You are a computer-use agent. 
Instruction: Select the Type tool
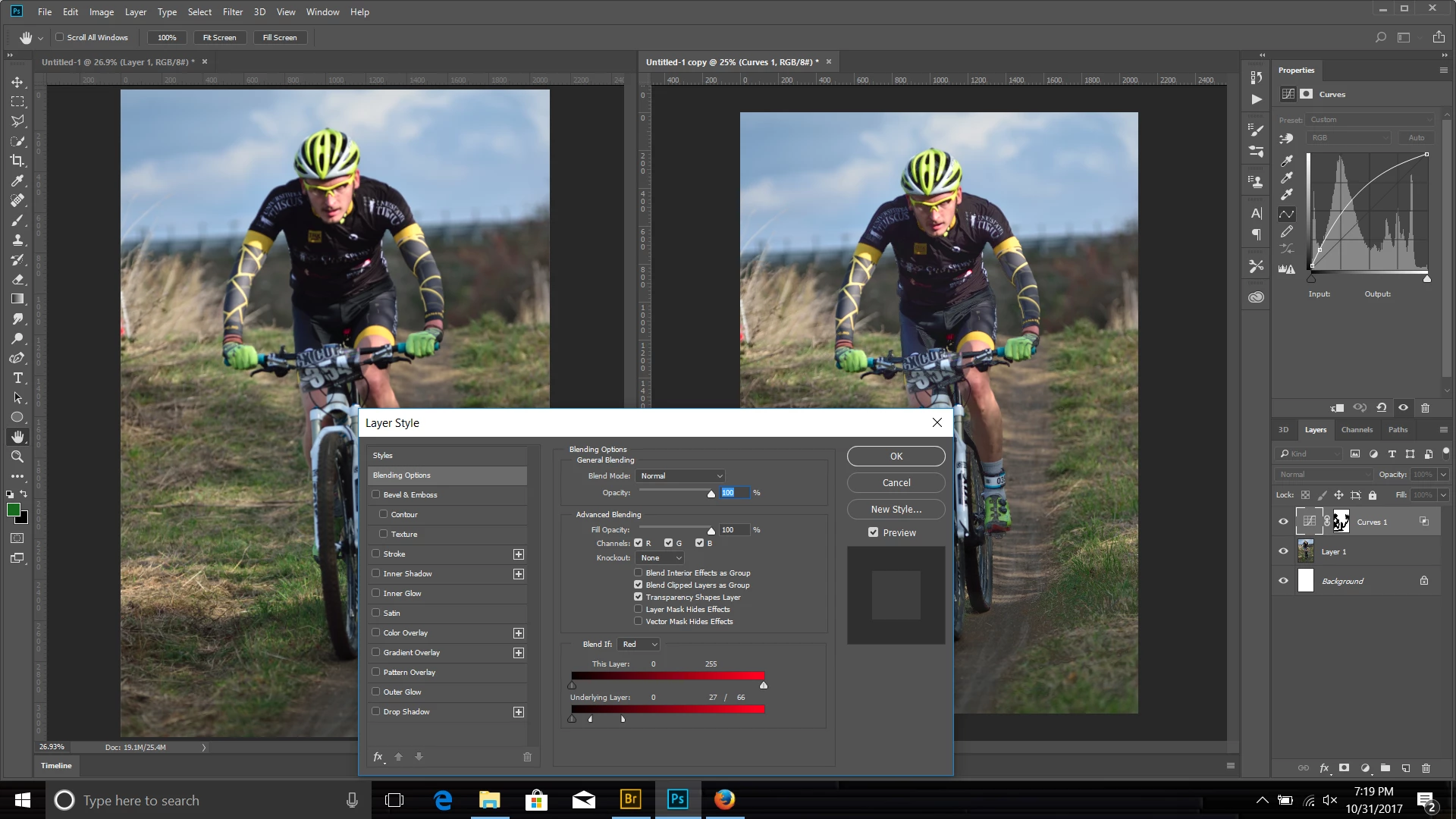(17, 378)
